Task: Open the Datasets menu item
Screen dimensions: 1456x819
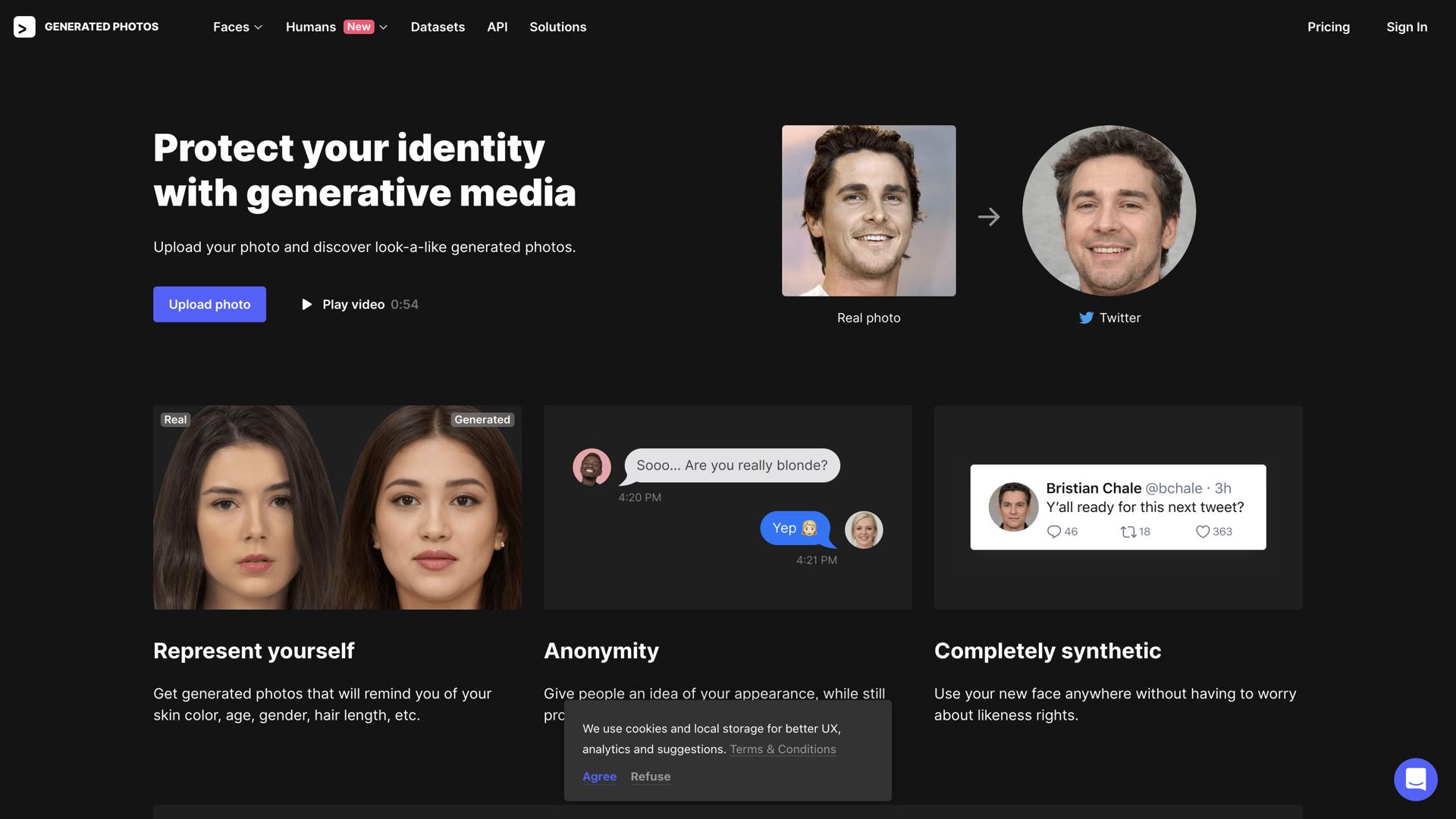Action: coord(438,27)
